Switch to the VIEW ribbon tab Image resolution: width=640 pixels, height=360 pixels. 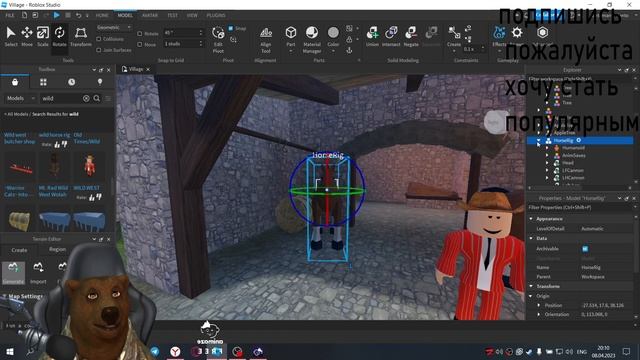click(192, 15)
